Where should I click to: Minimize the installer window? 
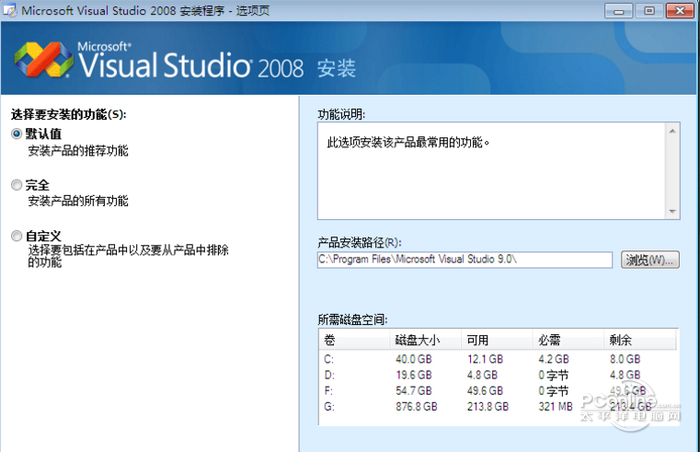click(x=618, y=11)
